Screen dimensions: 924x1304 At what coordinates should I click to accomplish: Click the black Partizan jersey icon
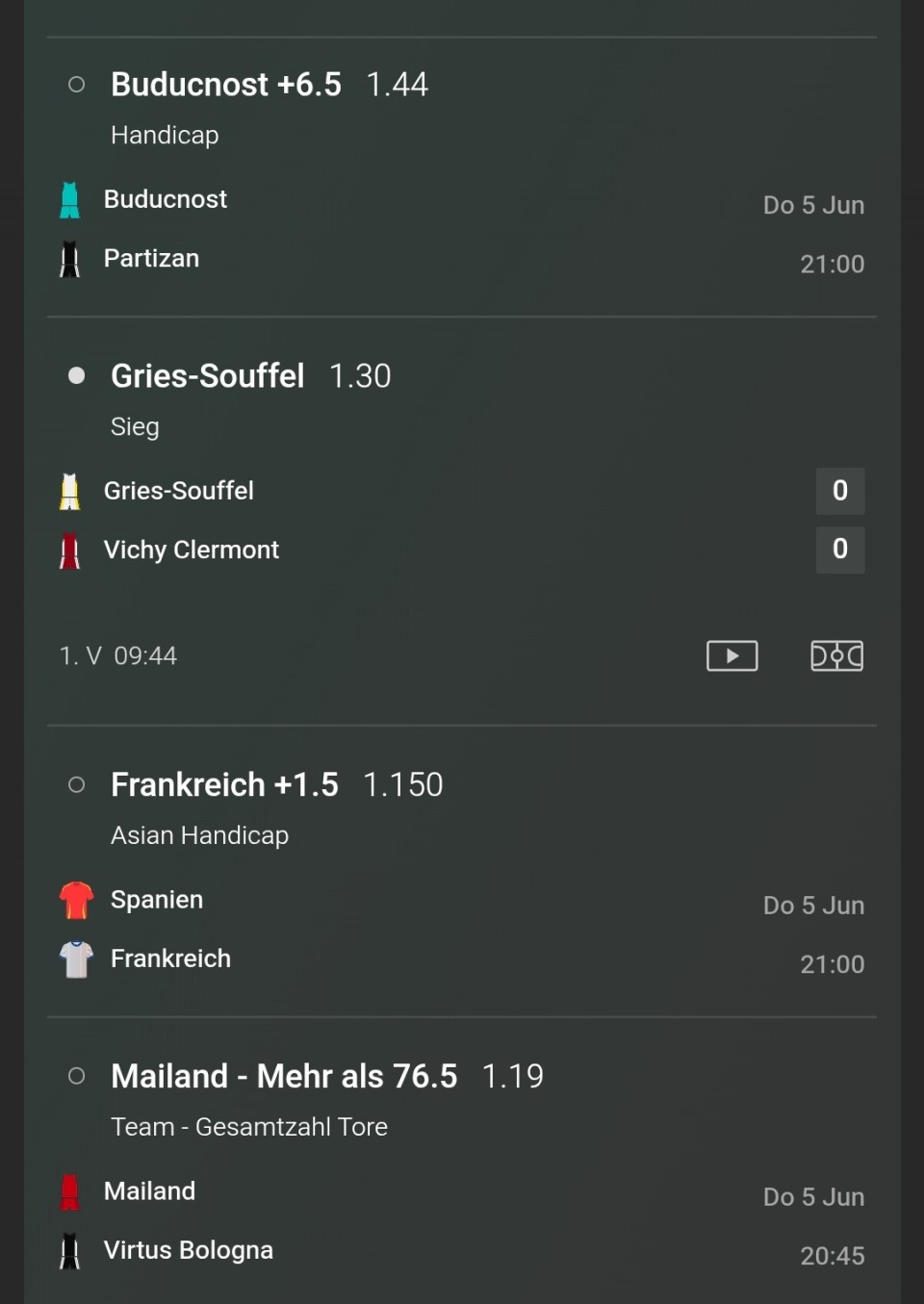(69, 259)
